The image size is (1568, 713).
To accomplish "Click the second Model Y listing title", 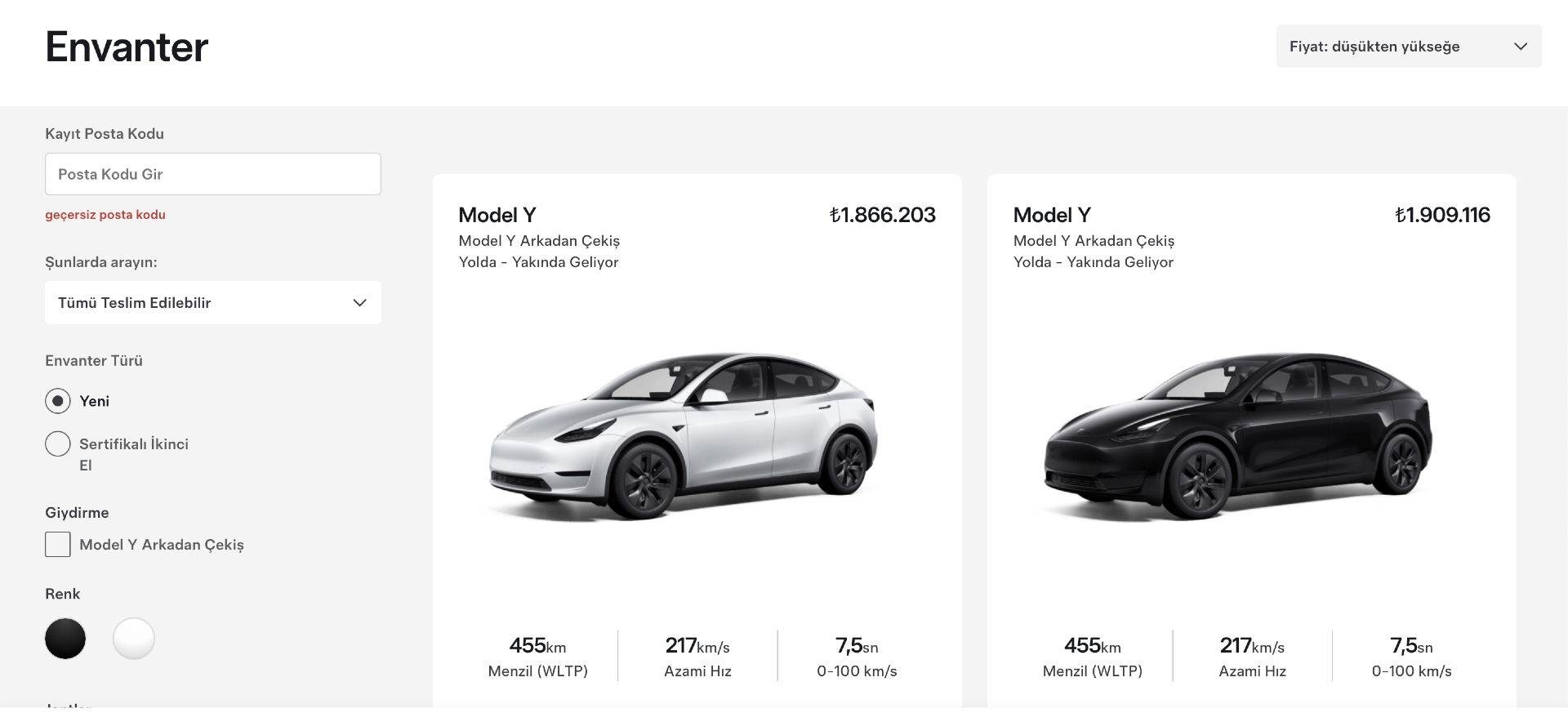I will (x=1052, y=215).
